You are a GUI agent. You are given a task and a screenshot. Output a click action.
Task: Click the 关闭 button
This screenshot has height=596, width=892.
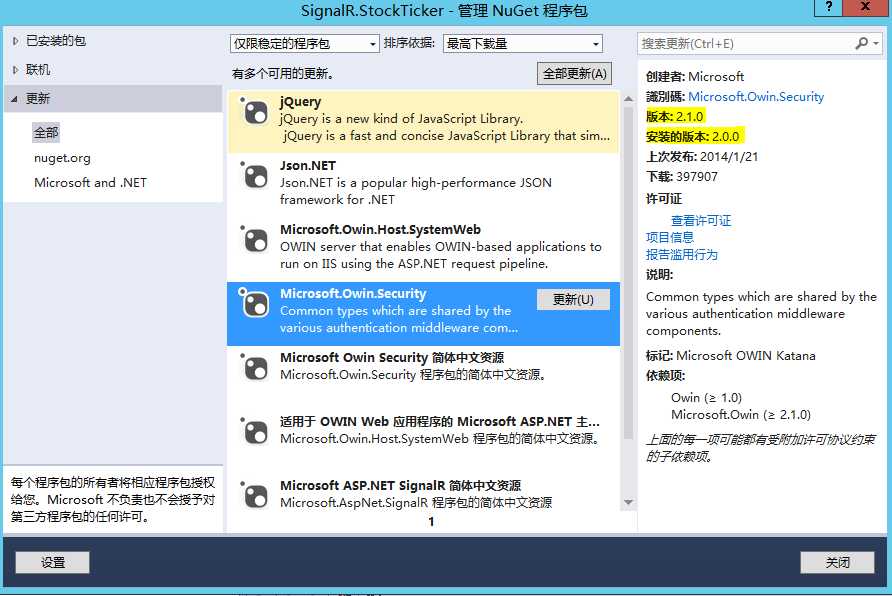point(837,562)
